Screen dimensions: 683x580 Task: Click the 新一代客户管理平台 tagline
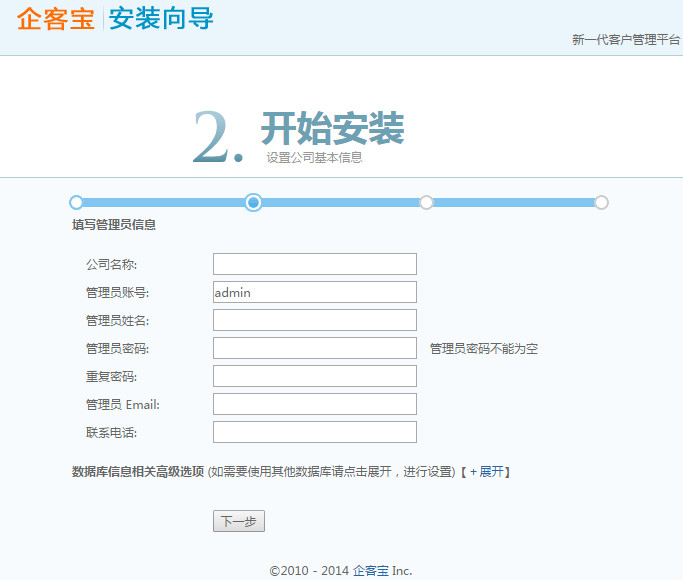pyautogui.click(x=626, y=40)
